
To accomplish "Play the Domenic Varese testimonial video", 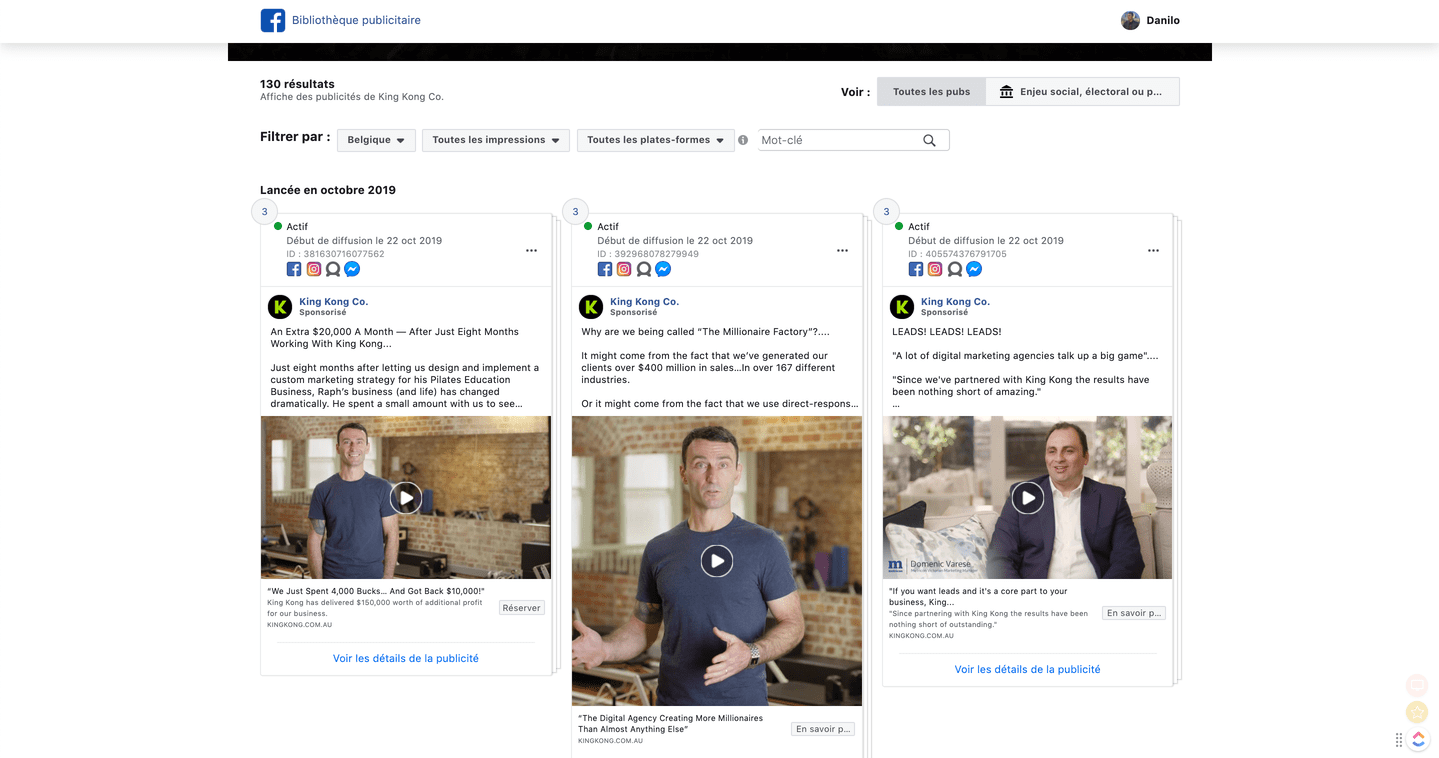I will [x=1027, y=498].
